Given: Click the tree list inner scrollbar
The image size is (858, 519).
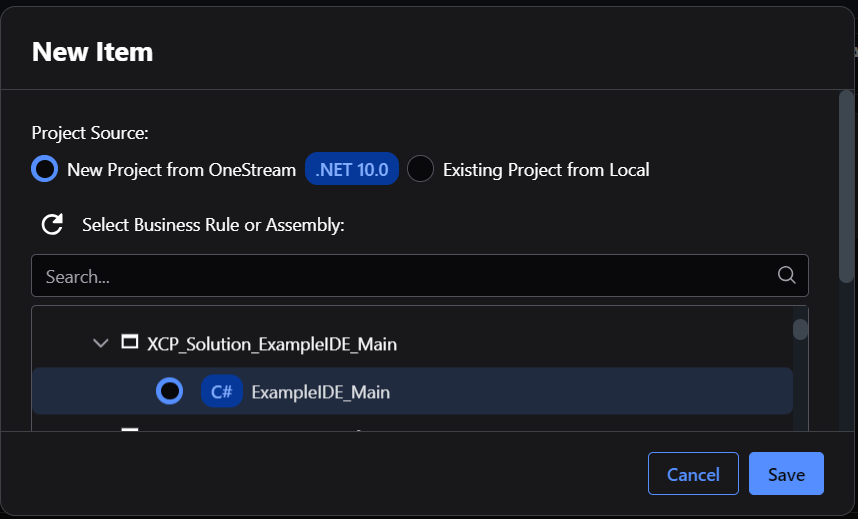Looking at the screenshot, I should [801, 329].
